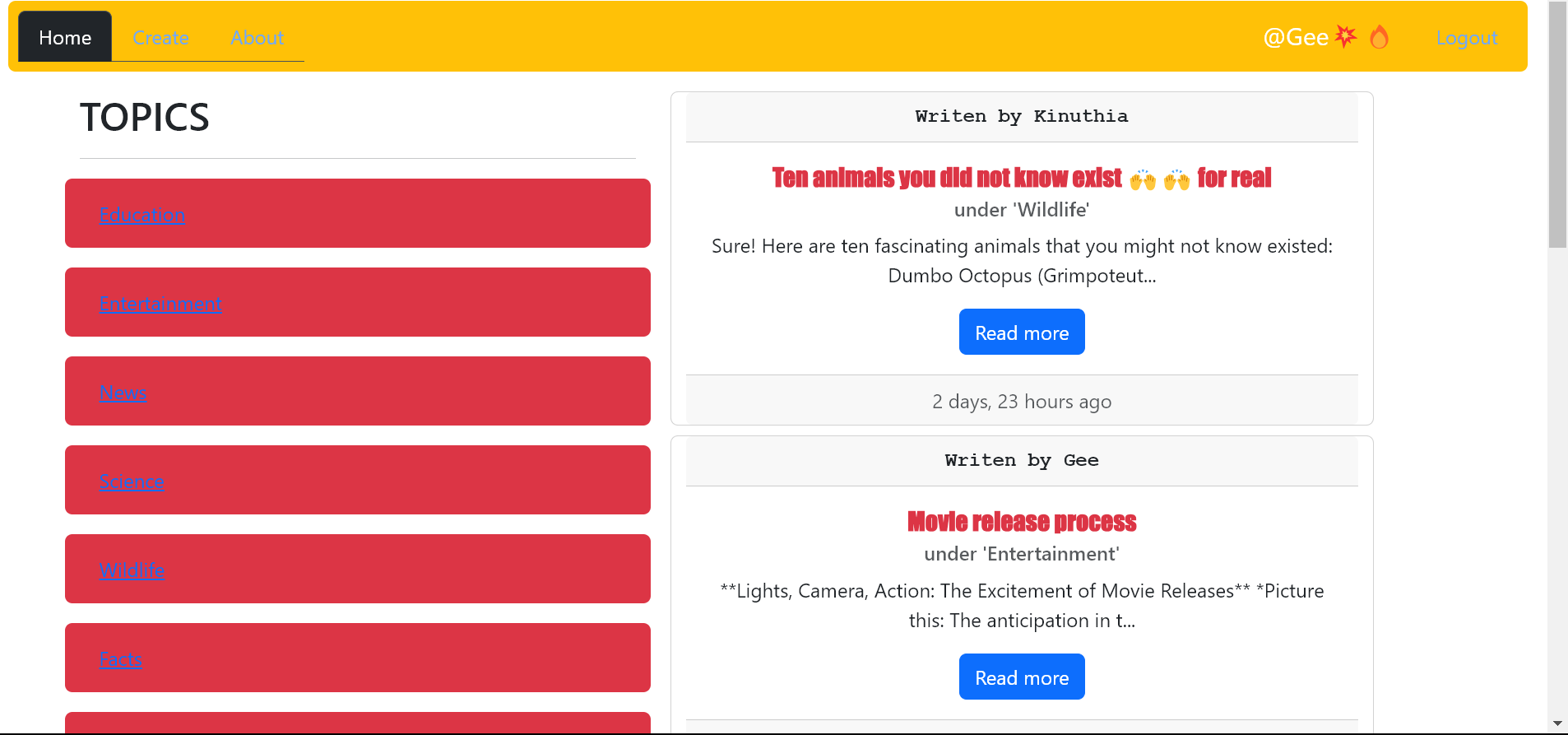Open the Facts topic
1568x735 pixels.
[x=121, y=659]
